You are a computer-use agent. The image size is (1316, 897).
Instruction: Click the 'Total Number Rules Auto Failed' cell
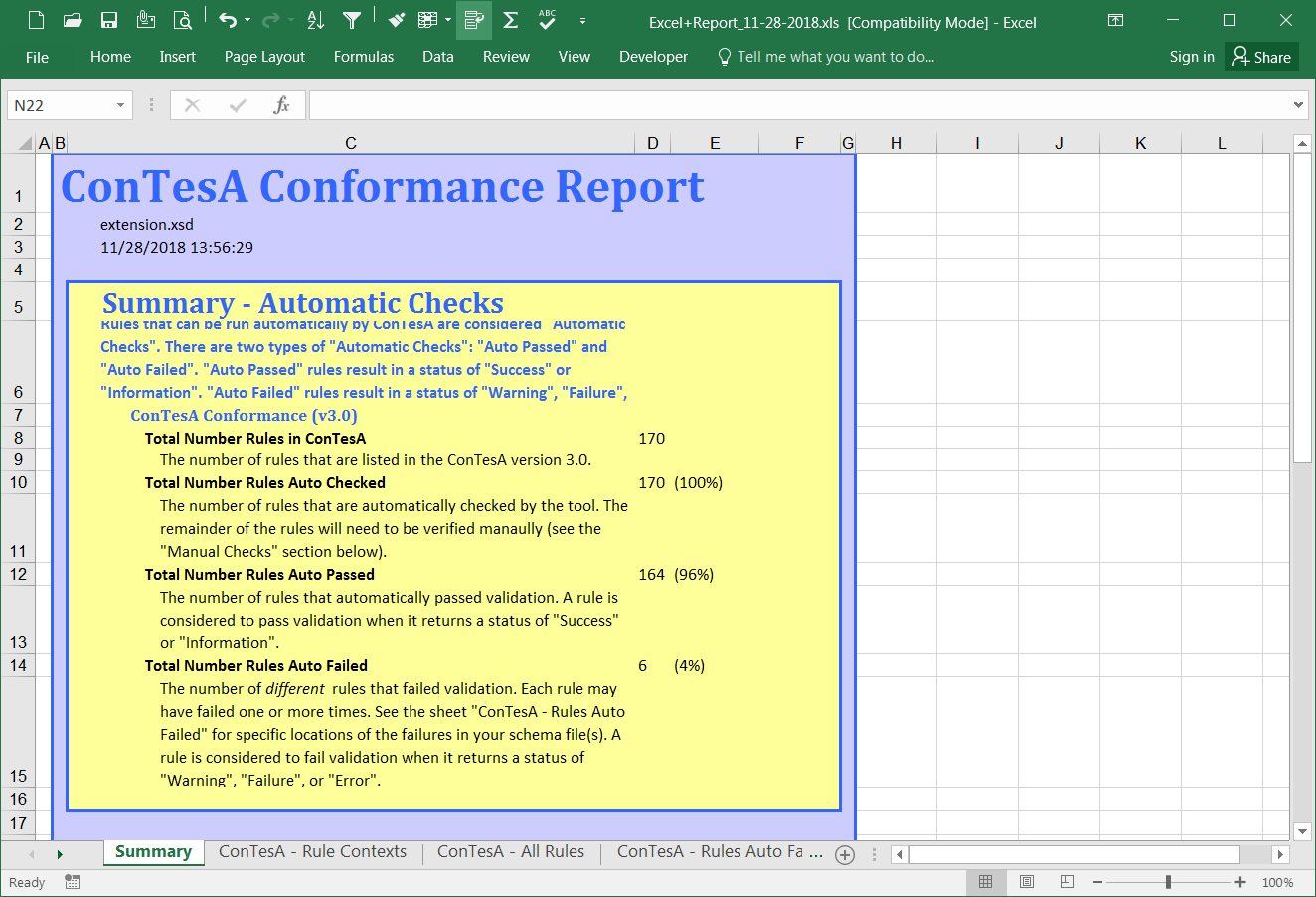point(256,666)
